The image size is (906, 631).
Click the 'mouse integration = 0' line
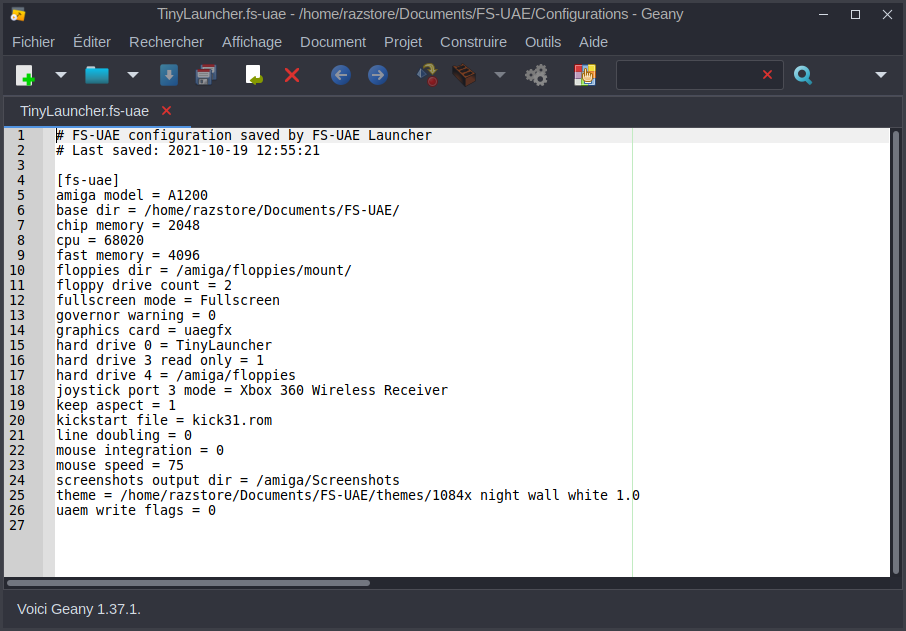point(140,451)
